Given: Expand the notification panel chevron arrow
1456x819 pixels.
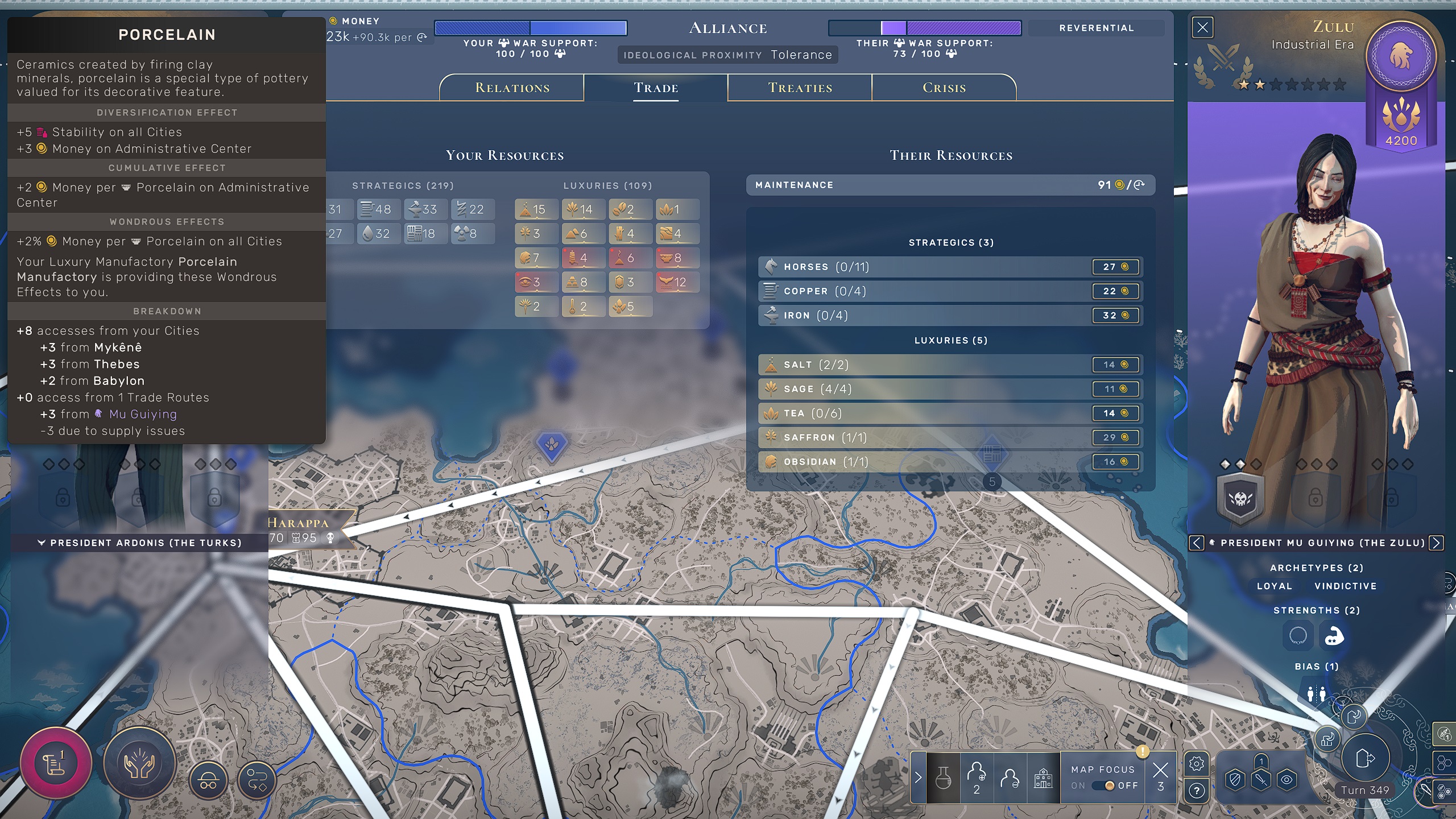Looking at the screenshot, I should coord(918,777).
